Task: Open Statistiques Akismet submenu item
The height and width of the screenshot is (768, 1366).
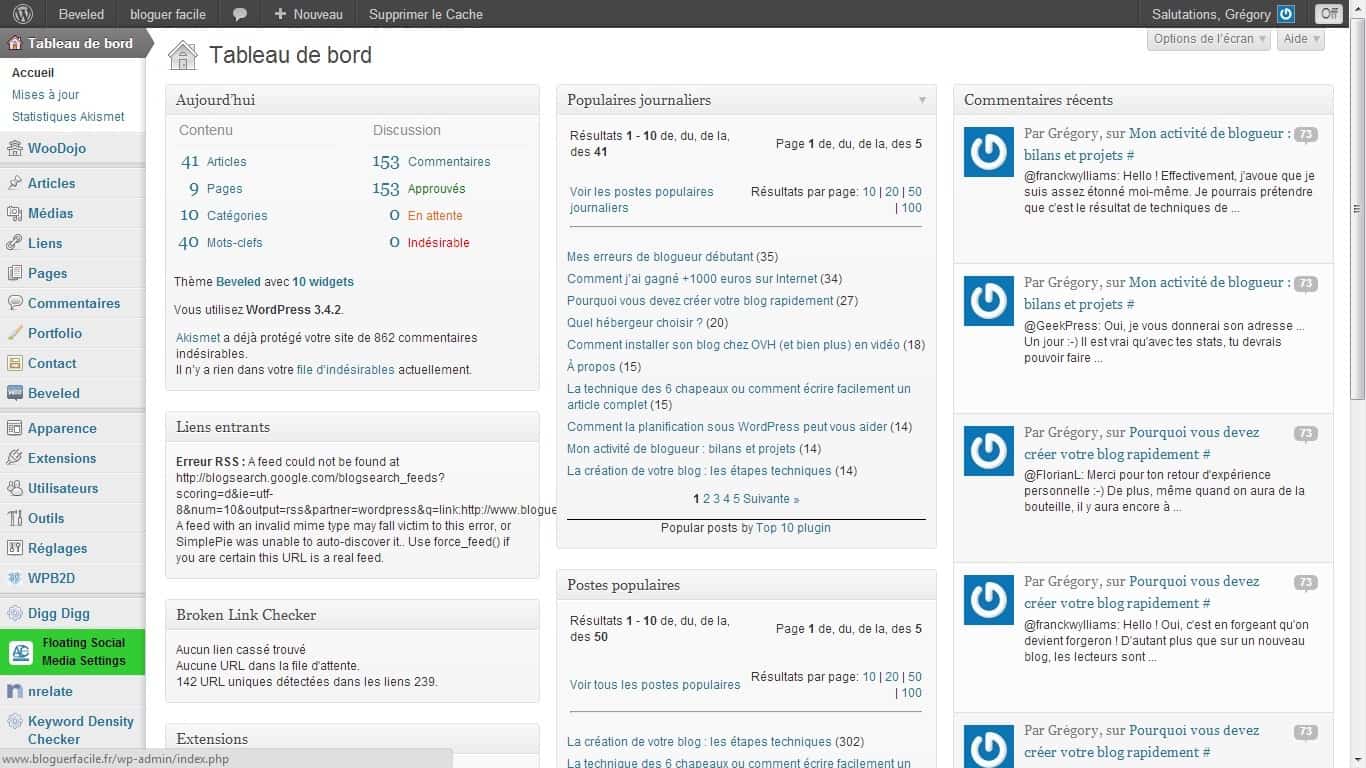Action: tap(68, 117)
